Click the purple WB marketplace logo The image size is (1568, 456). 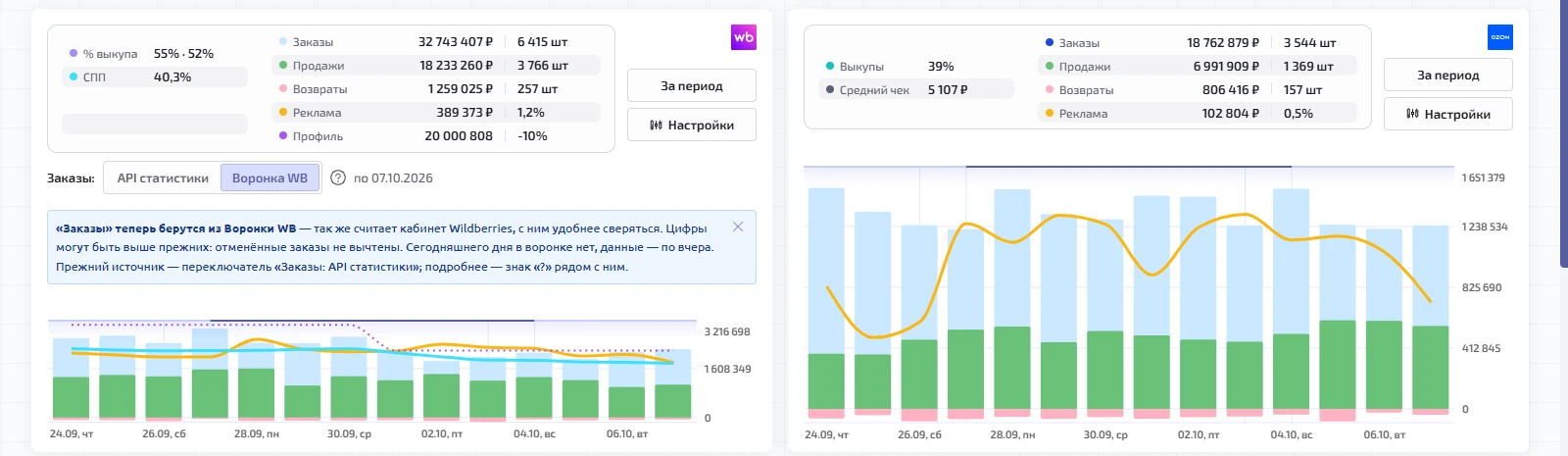point(744,37)
